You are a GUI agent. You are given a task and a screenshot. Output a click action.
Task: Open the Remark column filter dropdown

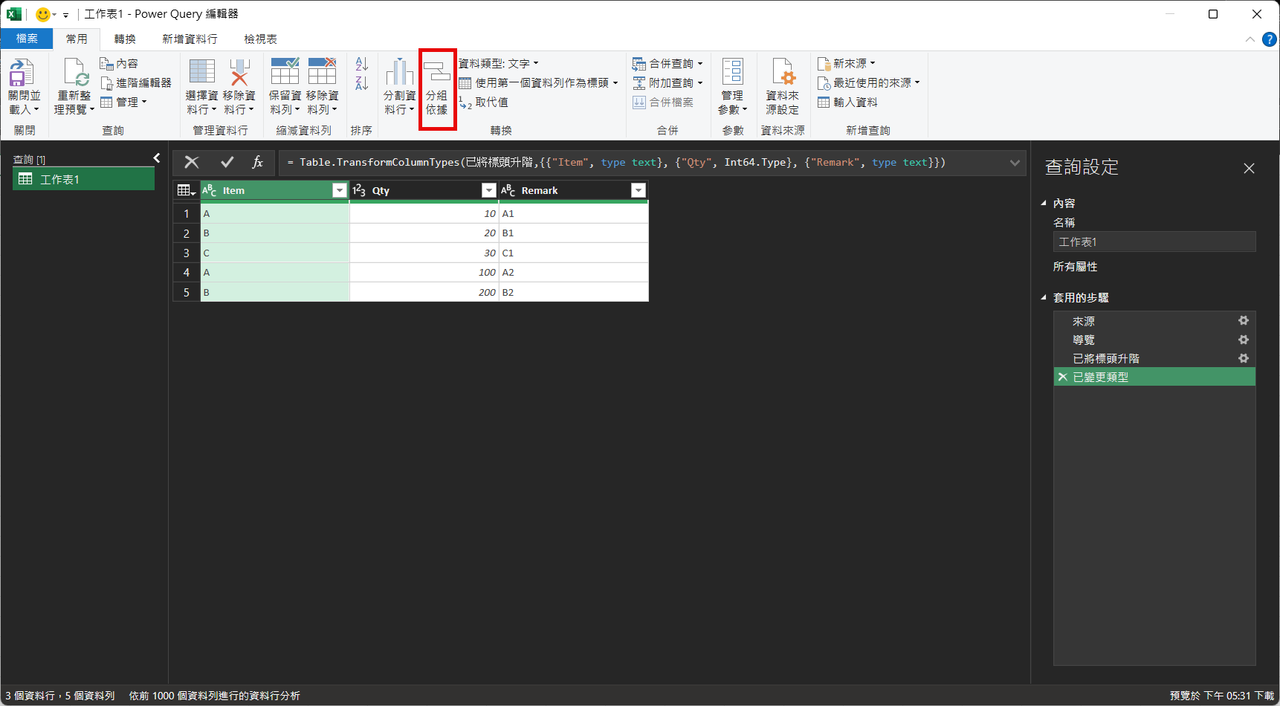(x=638, y=190)
